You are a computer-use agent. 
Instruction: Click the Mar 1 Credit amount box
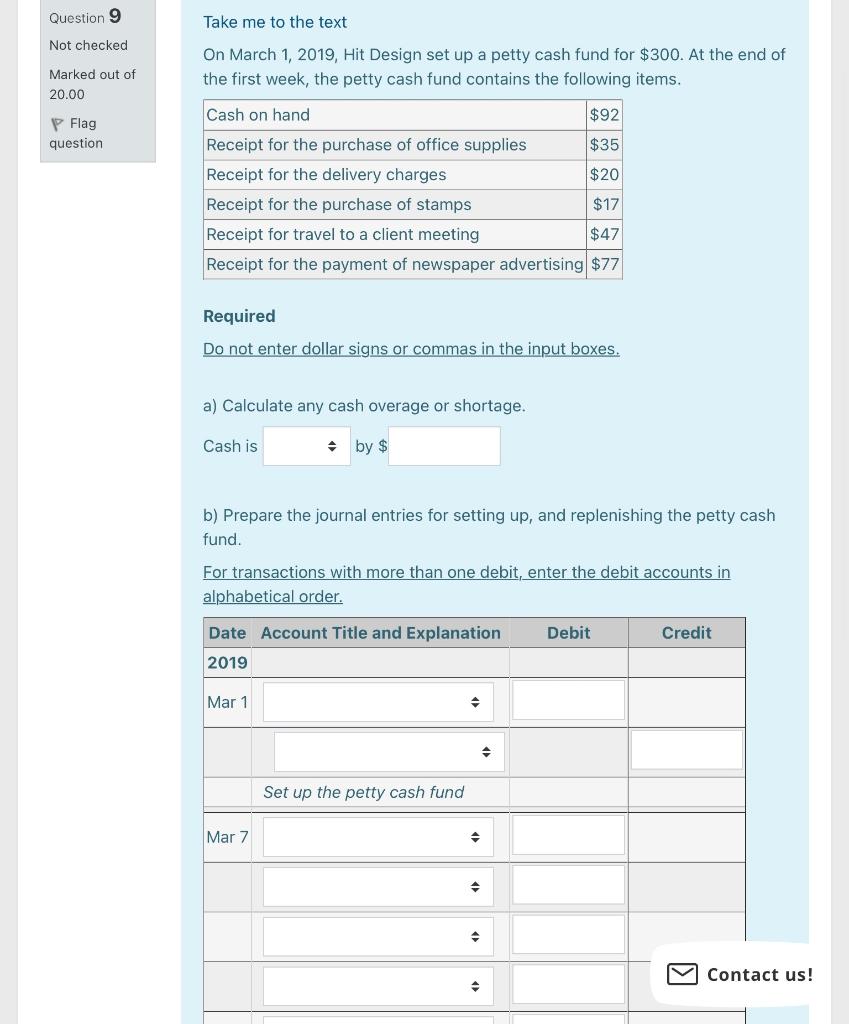click(x=686, y=749)
